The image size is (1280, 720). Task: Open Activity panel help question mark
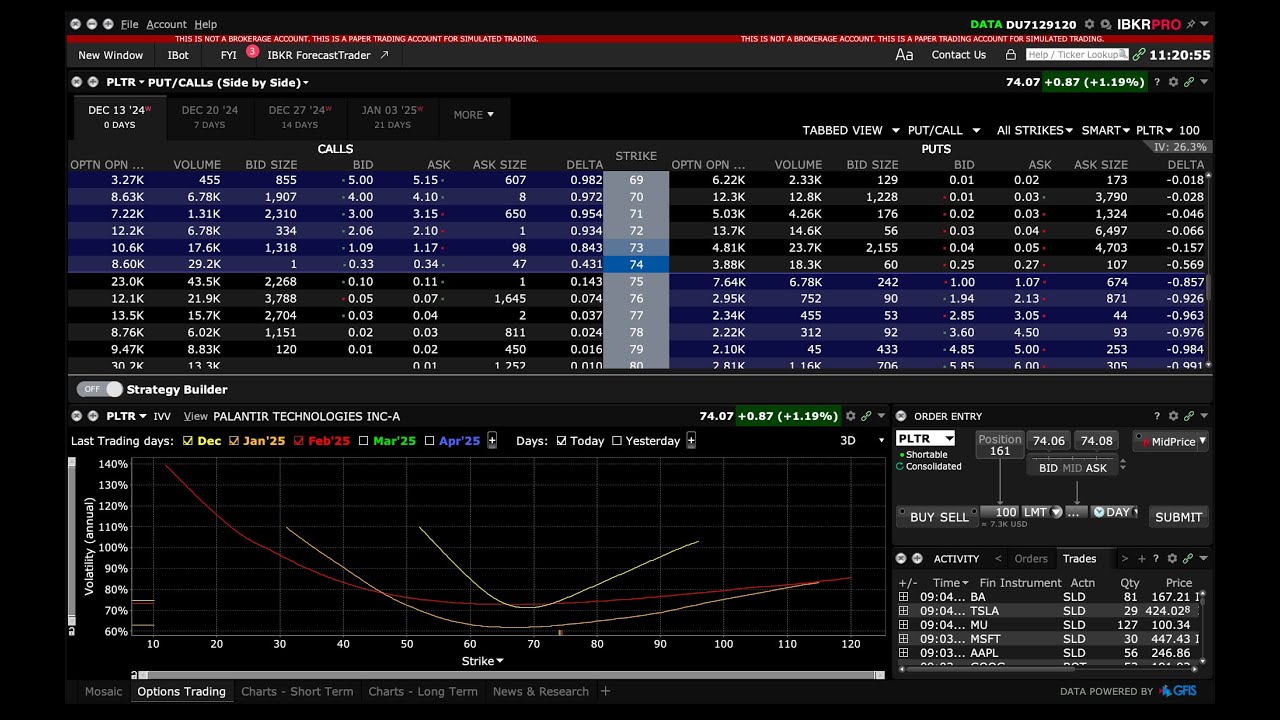coord(1157,559)
